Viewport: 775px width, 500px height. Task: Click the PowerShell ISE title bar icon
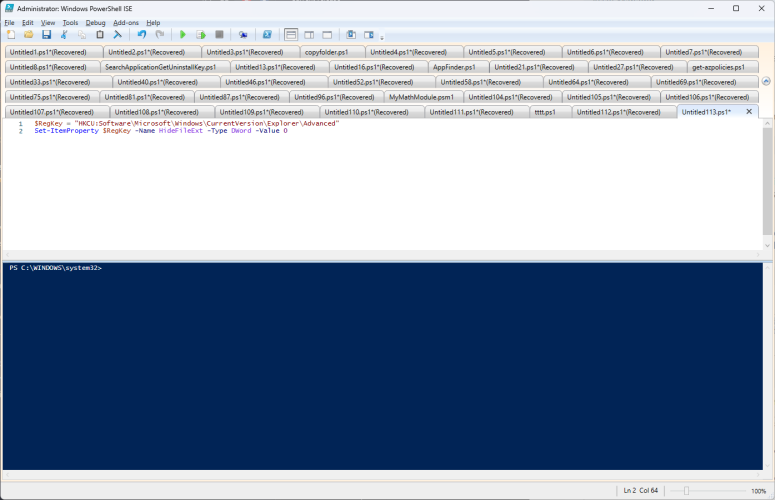(x=9, y=8)
